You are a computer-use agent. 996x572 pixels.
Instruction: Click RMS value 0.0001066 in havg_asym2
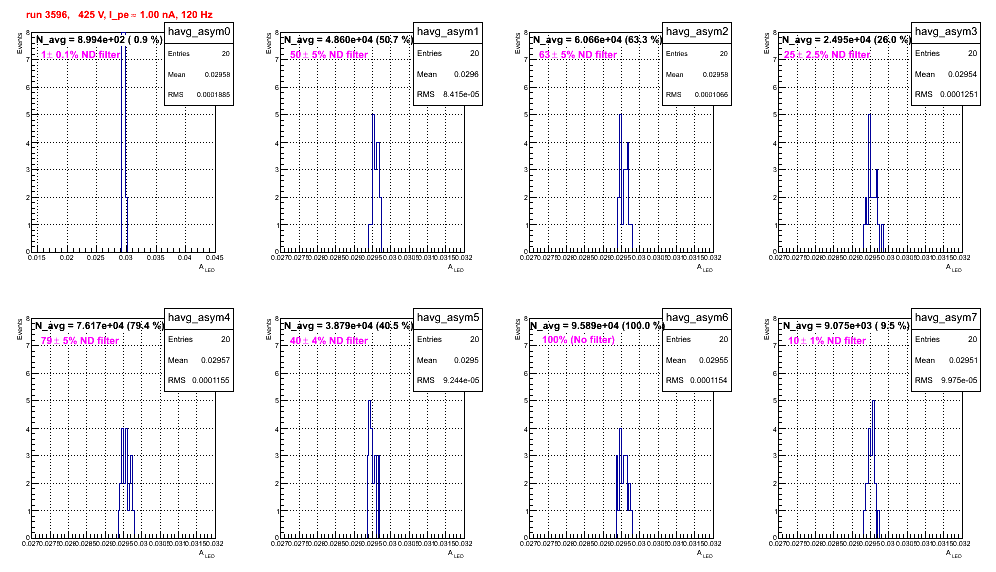[x=712, y=95]
